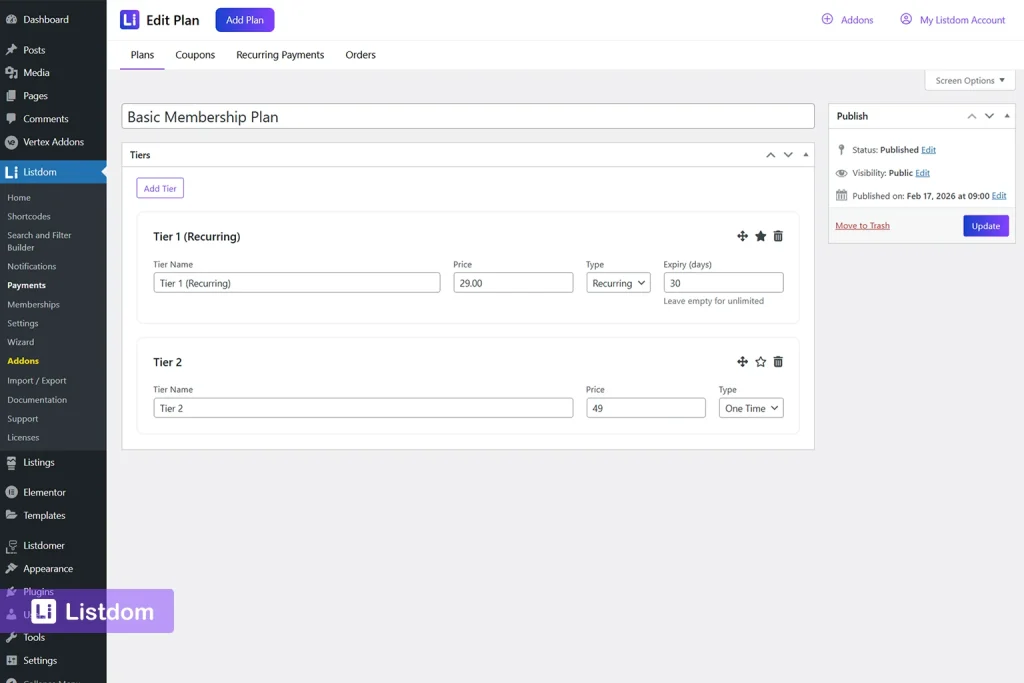Click the calendar icon next to Published on date
The image size is (1024, 683).
coord(841,195)
